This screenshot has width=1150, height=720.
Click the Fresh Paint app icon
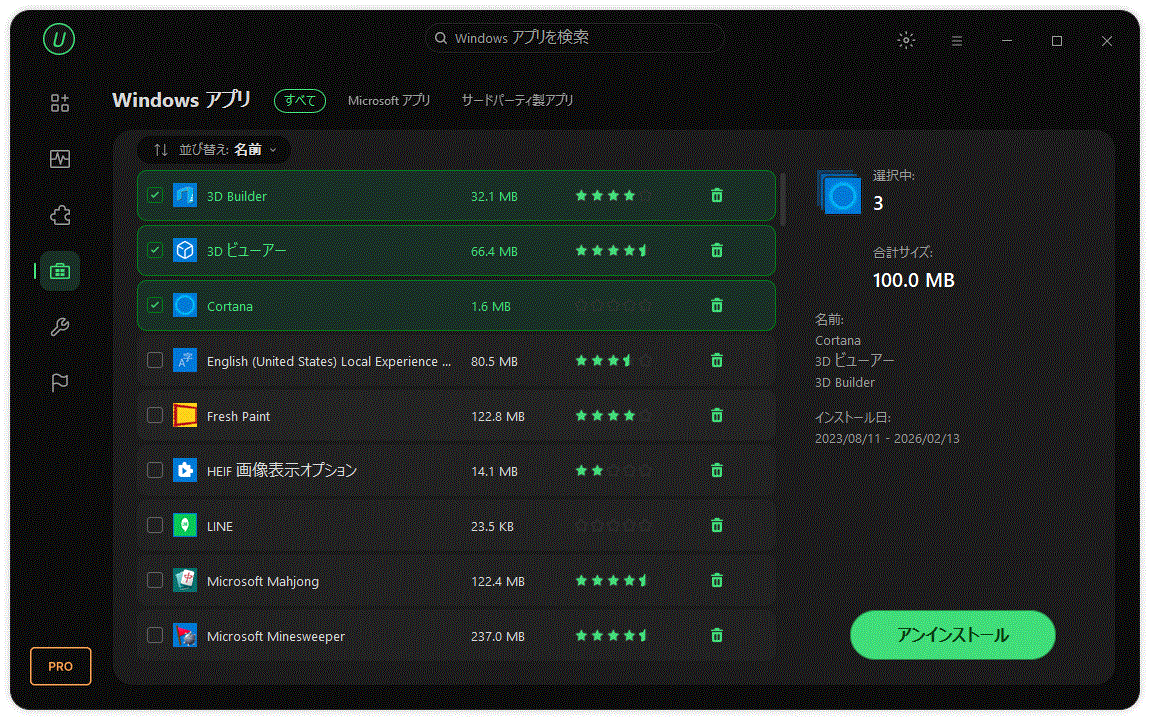185,415
